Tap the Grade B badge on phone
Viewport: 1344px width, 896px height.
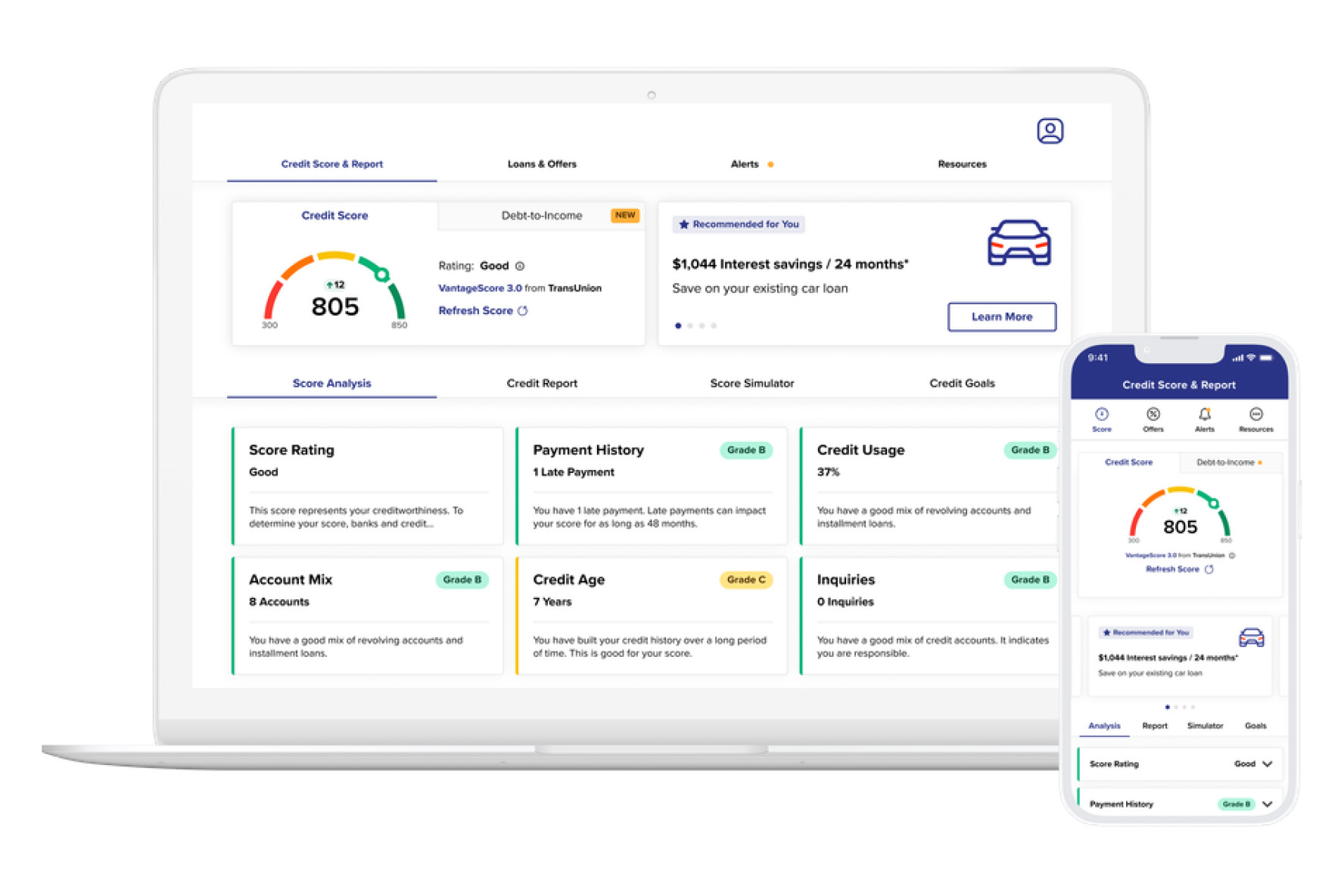(1237, 804)
